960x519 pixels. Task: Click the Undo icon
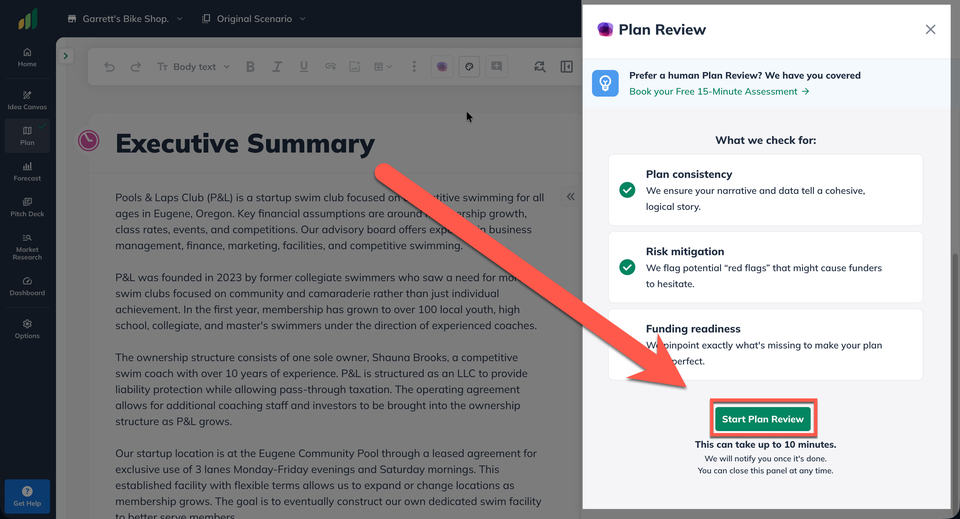[x=109, y=67]
